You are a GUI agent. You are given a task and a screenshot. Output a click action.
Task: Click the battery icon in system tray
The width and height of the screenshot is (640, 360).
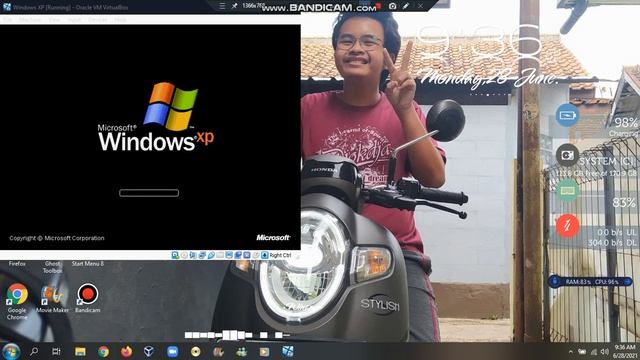tap(582, 352)
